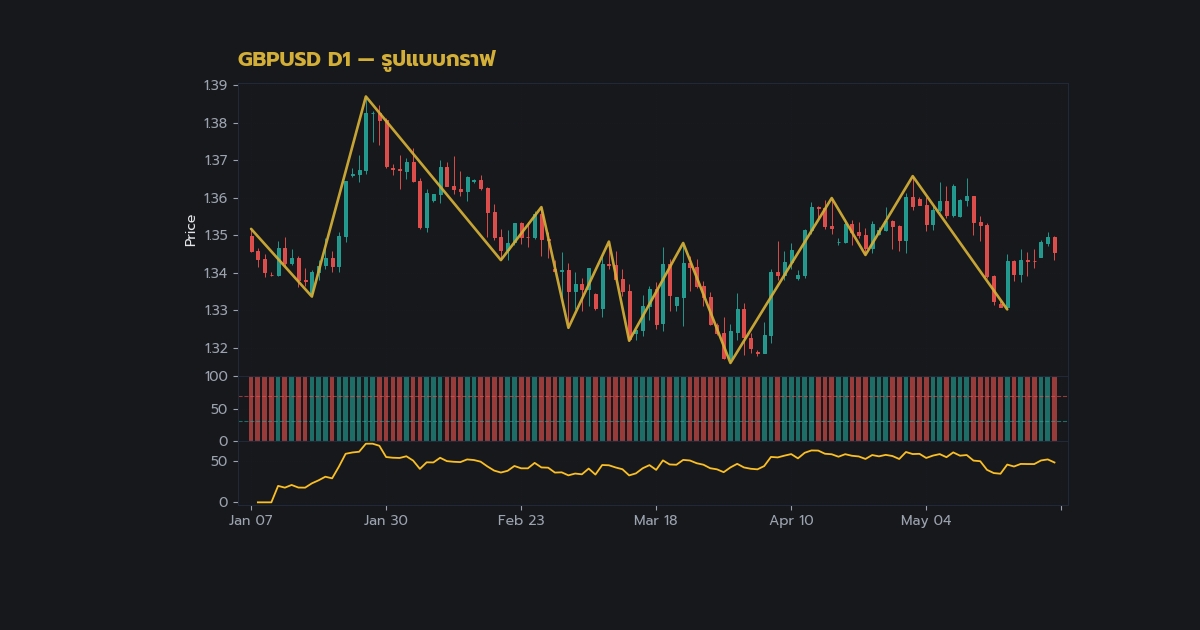Image resolution: width=1200 pixels, height=630 pixels.
Task: Click the '136' price axis value
Action: click(215, 198)
